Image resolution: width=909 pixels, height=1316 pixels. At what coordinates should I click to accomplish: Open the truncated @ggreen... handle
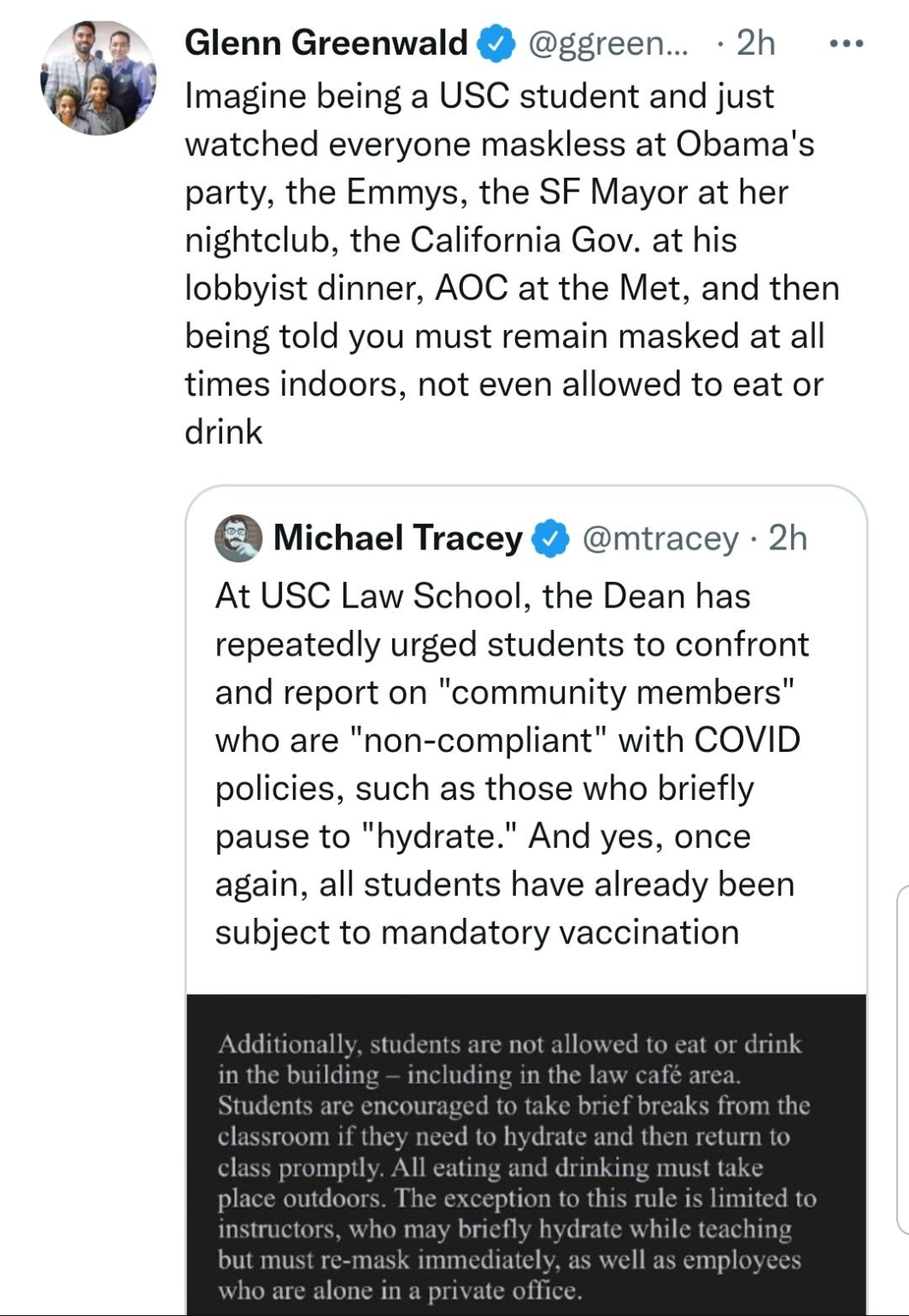click(607, 43)
